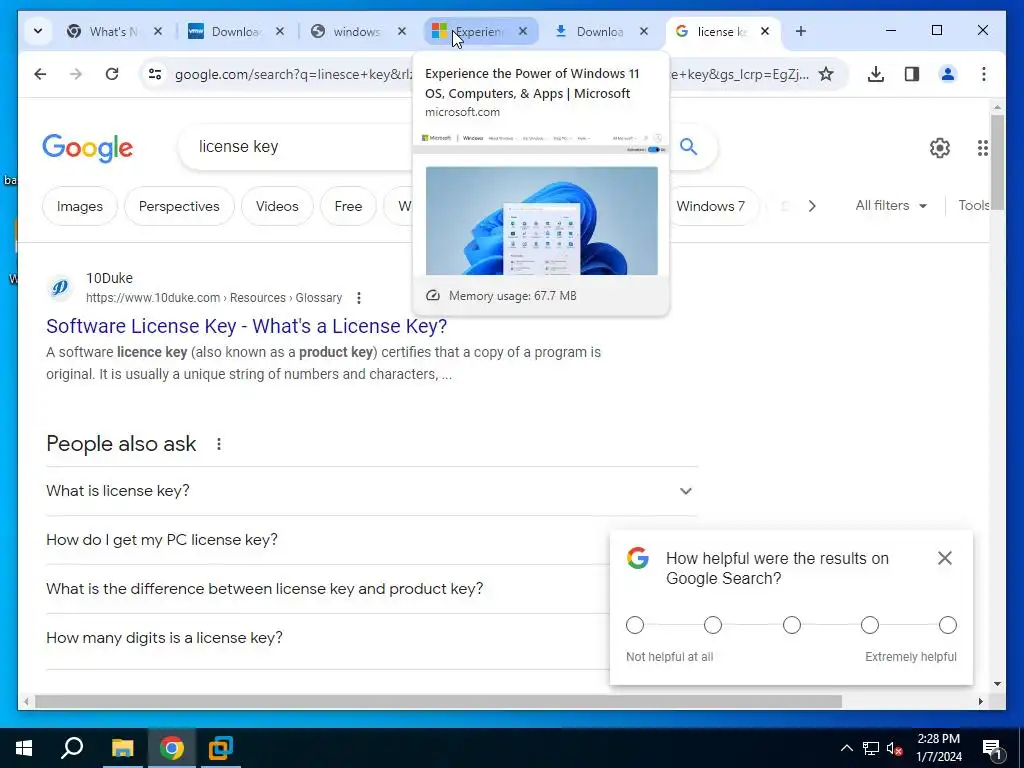Show more filter chips arrow
Image resolution: width=1024 pixels, height=768 pixels.
[x=812, y=206]
